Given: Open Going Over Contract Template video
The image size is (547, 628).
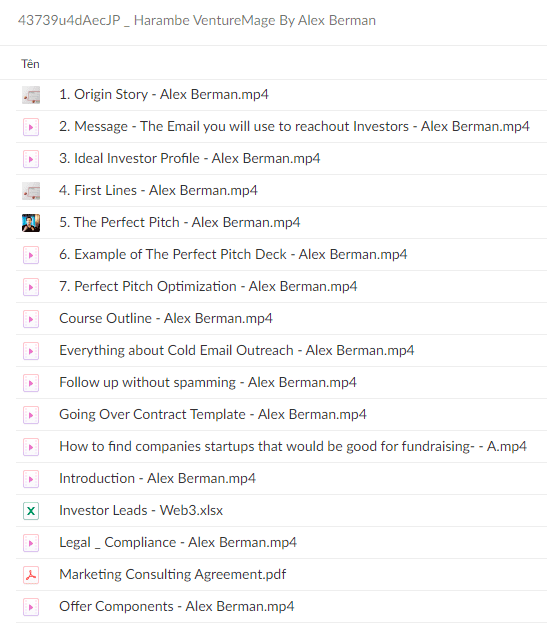Looking at the screenshot, I should 213,415.
